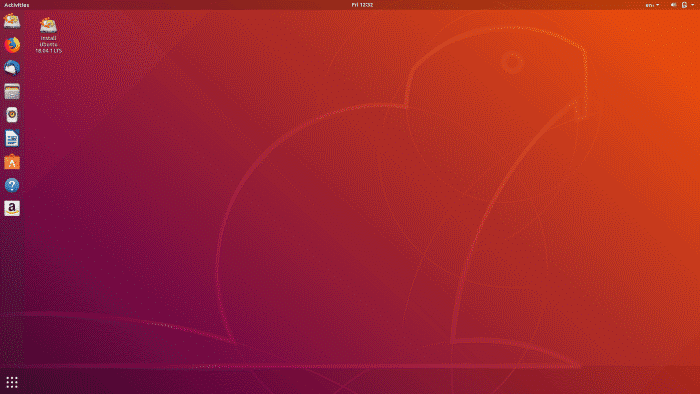Open the Activities overview
The image size is (700, 394).
coord(17,5)
